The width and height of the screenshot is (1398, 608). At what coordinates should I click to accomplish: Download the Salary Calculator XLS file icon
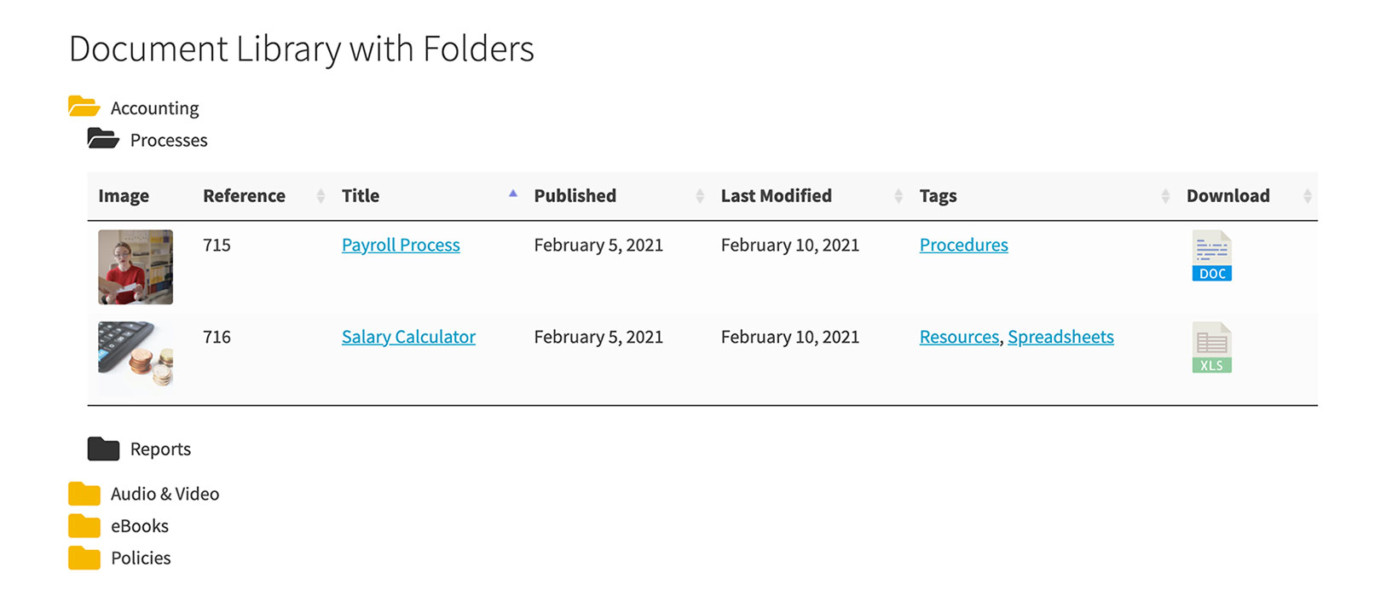(x=1211, y=348)
